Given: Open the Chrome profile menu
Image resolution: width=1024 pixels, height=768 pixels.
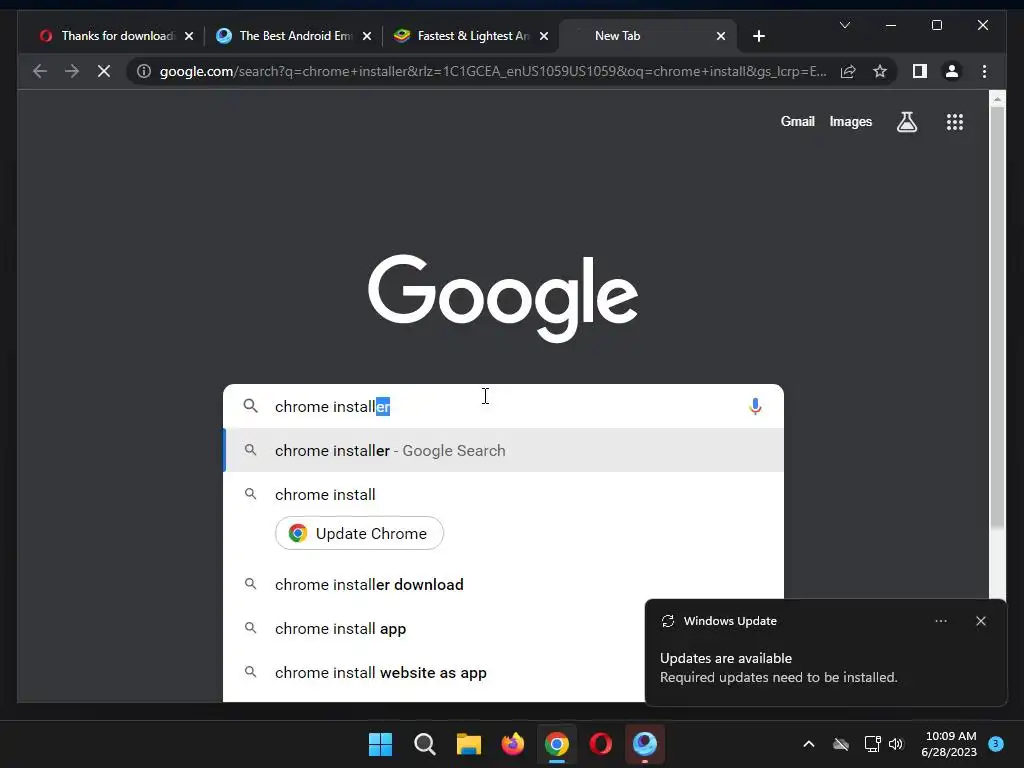Looking at the screenshot, I should [x=952, y=71].
